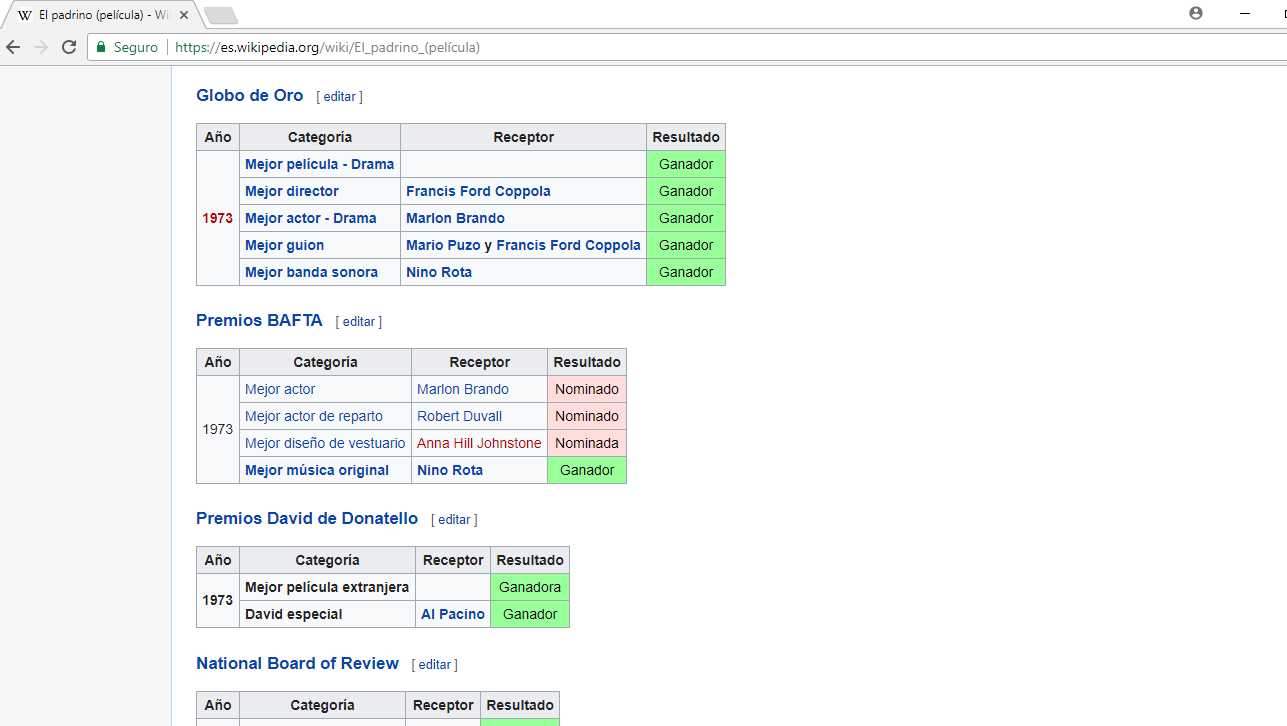This screenshot has height=726, width=1287.
Task: Open Marlon Brando in Globo de Oro table
Action: click(455, 218)
